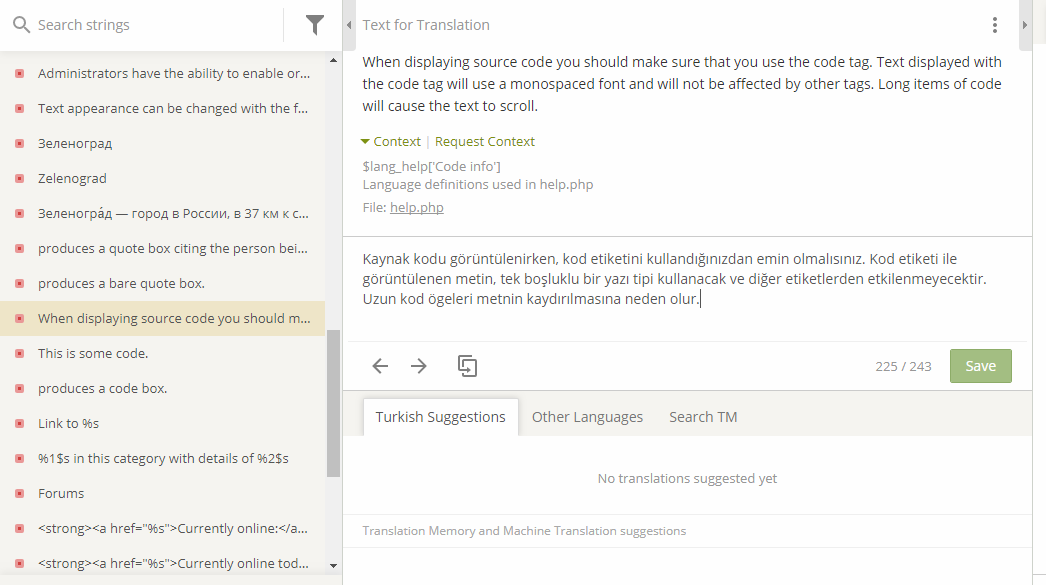1046x585 pixels.
Task: Go to next string arrow
Action: click(x=419, y=366)
